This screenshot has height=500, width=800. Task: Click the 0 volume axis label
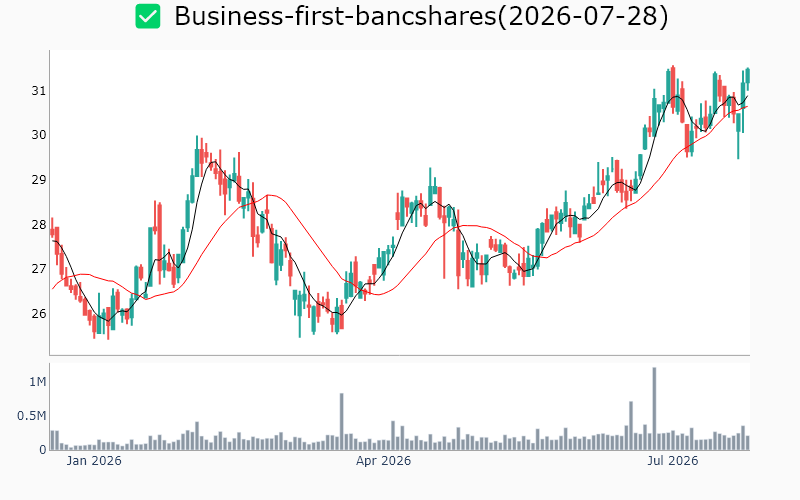(x=43, y=450)
